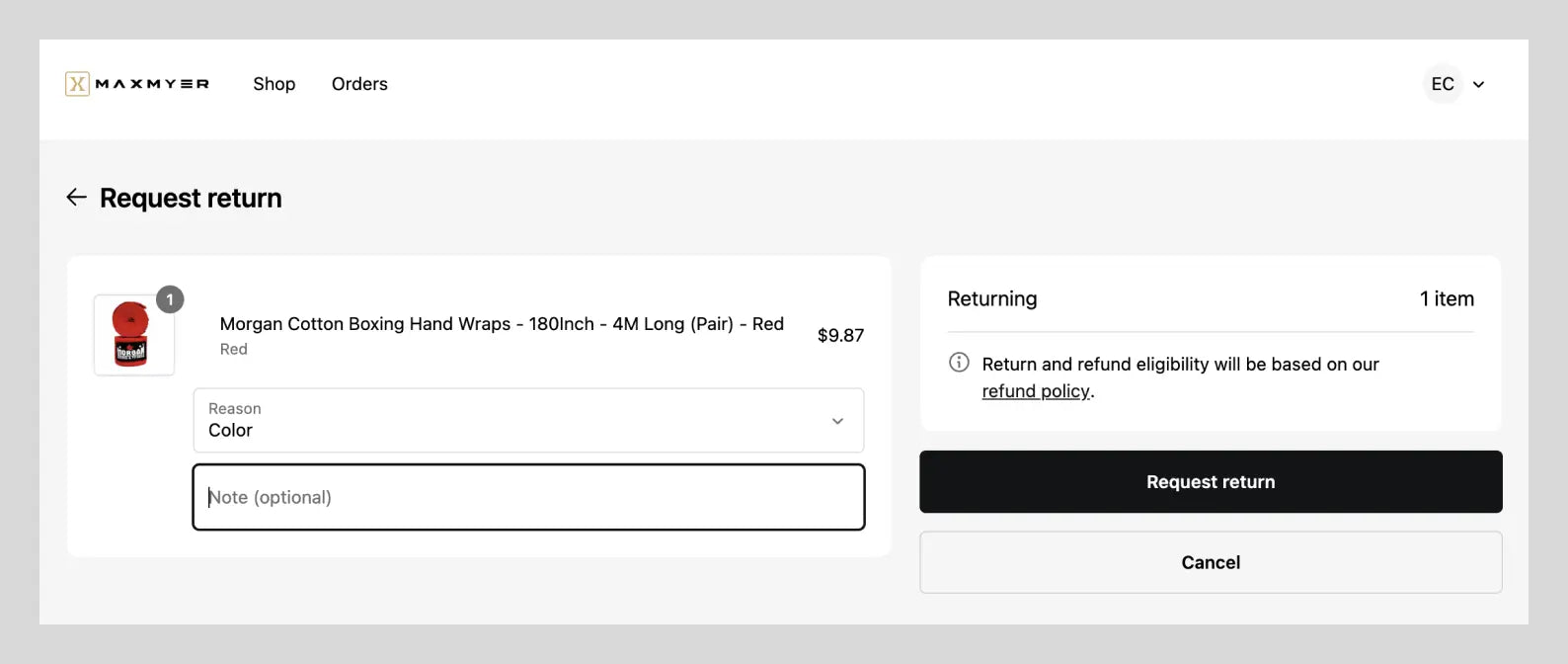Go back using the left arrow

pyautogui.click(x=76, y=198)
